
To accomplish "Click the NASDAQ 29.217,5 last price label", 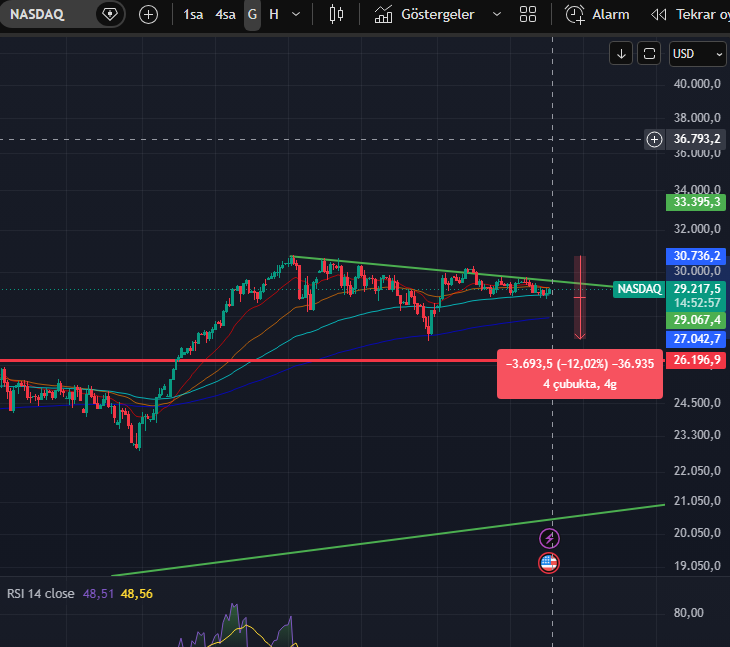I will 696,289.
